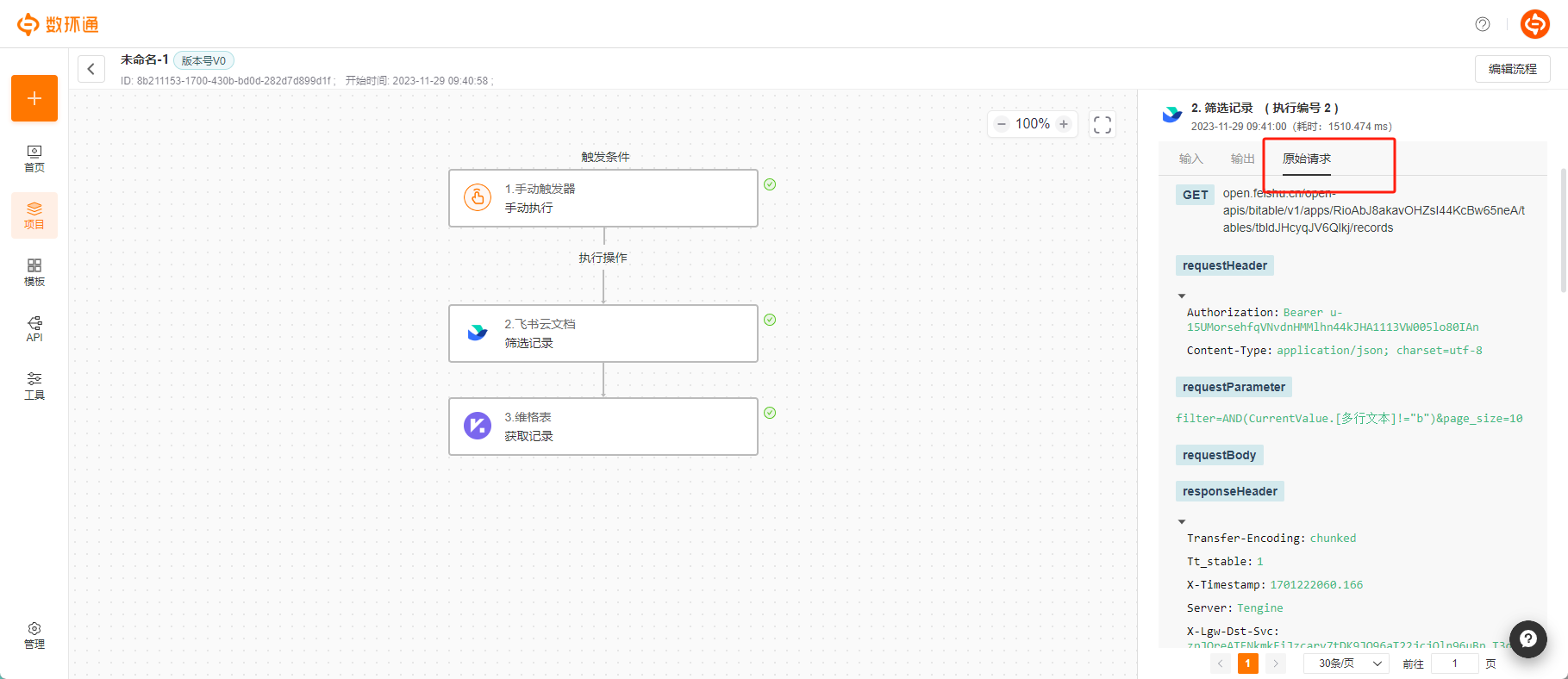Click the 数环通 logo in header
The width and height of the screenshot is (1568, 679).
(x=58, y=24)
